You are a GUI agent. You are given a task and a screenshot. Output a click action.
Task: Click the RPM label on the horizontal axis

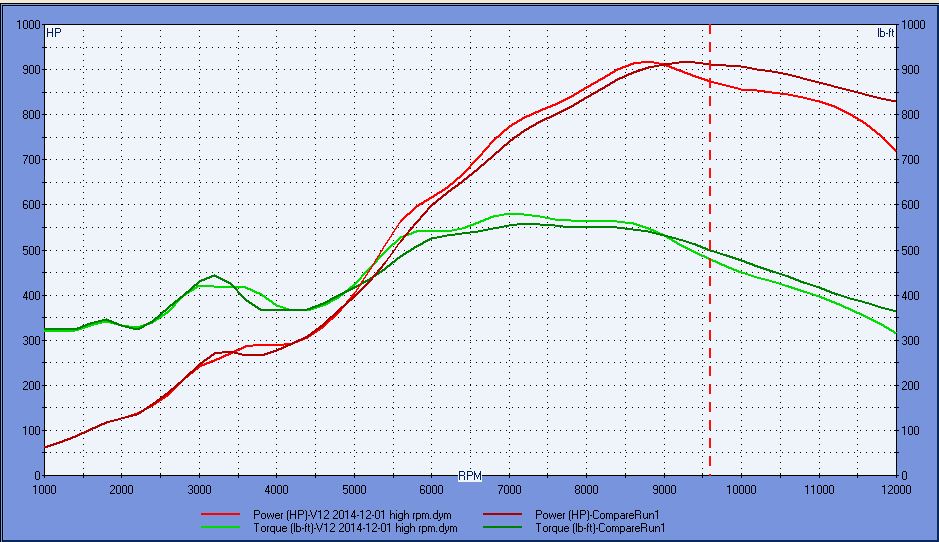pos(469,476)
